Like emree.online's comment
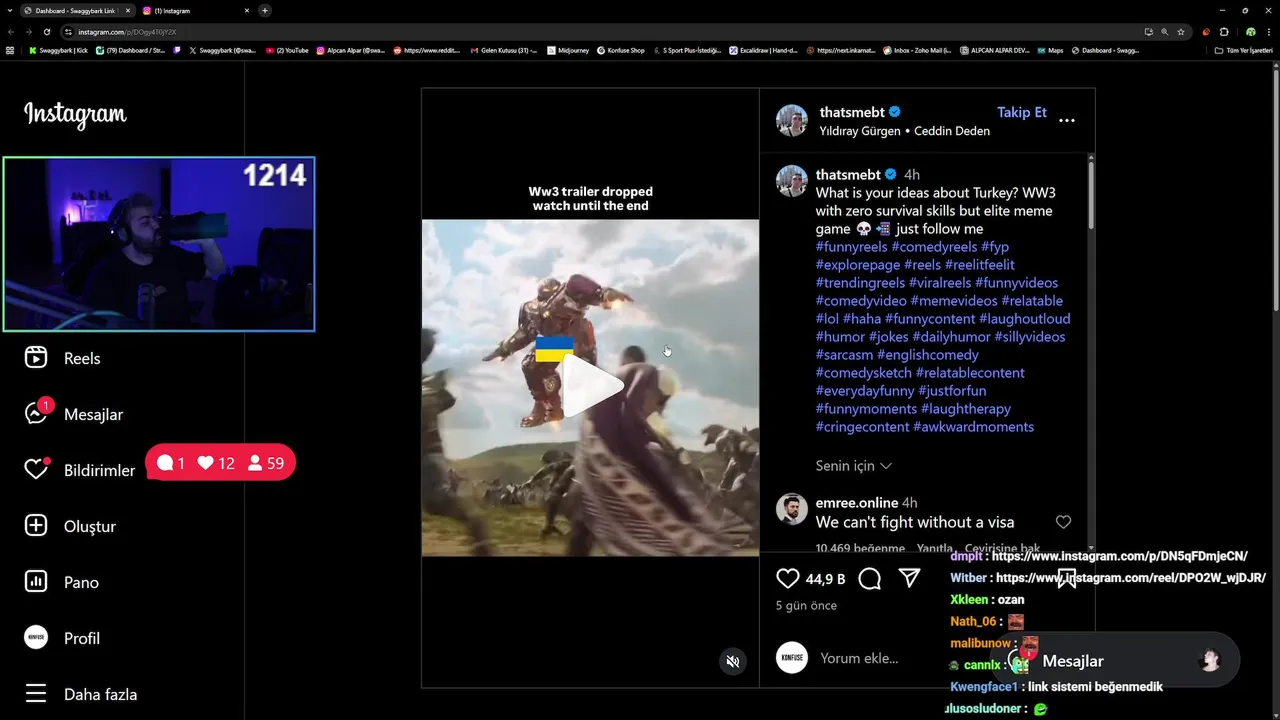1280x720 pixels. 1063,522
